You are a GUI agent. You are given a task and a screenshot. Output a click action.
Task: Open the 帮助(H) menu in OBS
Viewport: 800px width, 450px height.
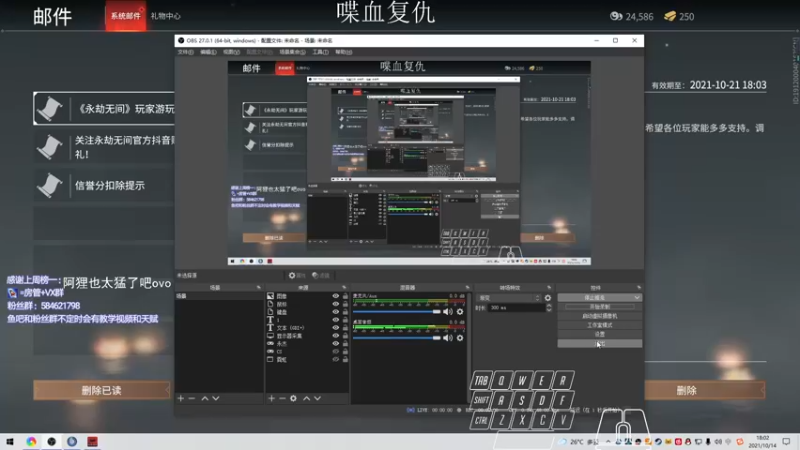coord(343,52)
